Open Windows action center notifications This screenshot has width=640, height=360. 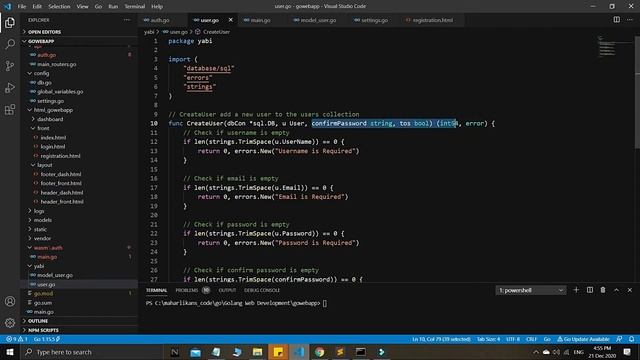[x=627, y=352]
